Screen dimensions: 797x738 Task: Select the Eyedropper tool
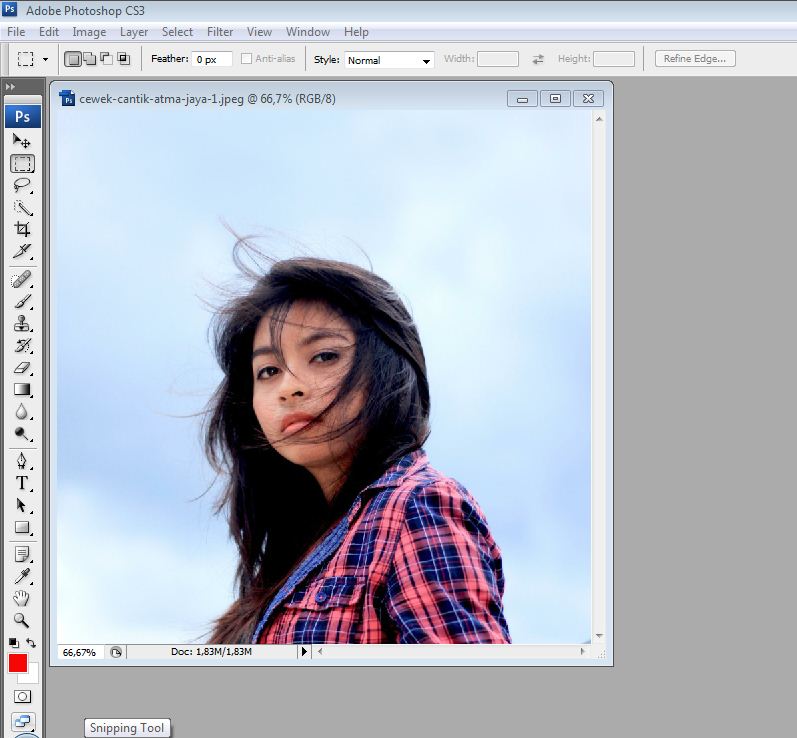[x=22, y=576]
